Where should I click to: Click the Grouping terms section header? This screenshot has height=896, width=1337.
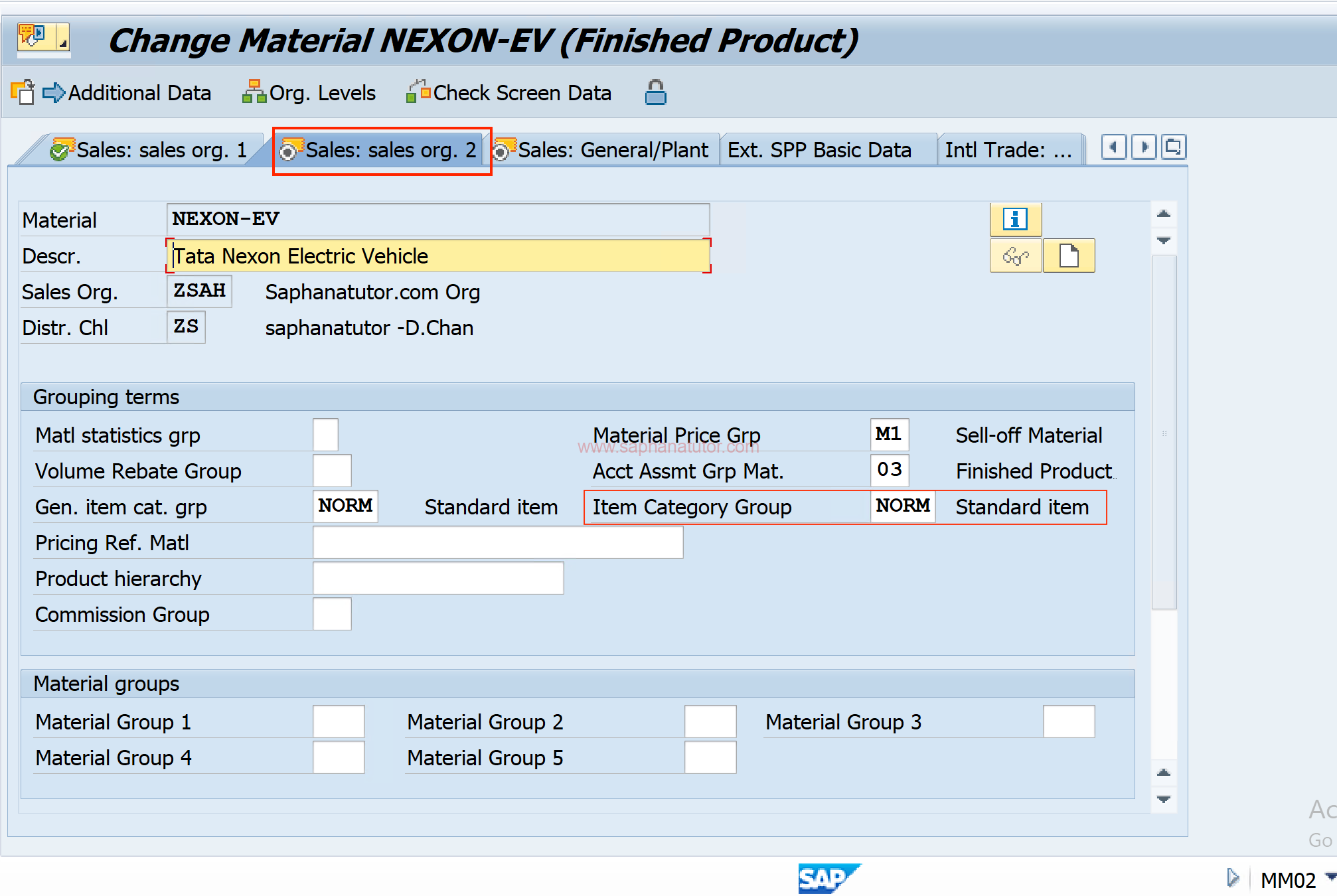[578, 397]
